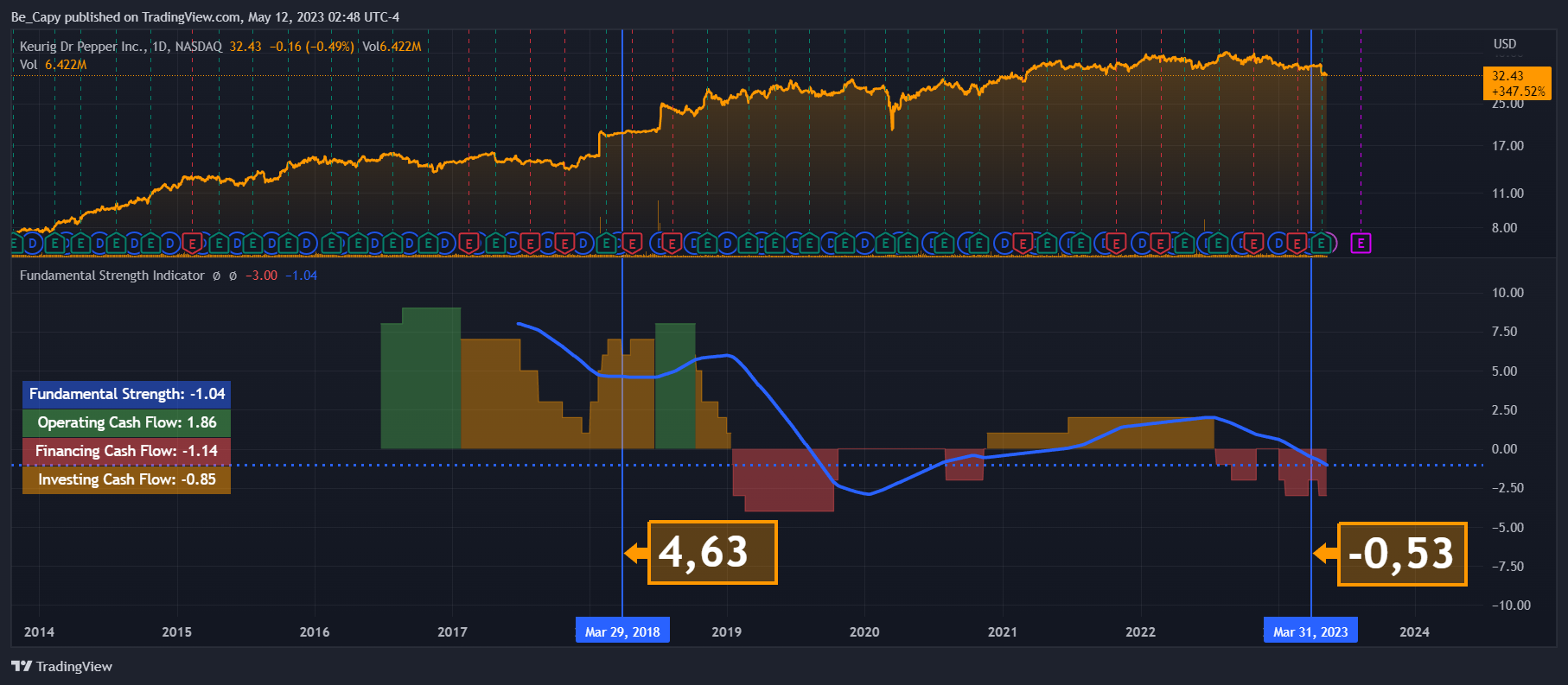Open the TradingView logo link

pos(61,666)
